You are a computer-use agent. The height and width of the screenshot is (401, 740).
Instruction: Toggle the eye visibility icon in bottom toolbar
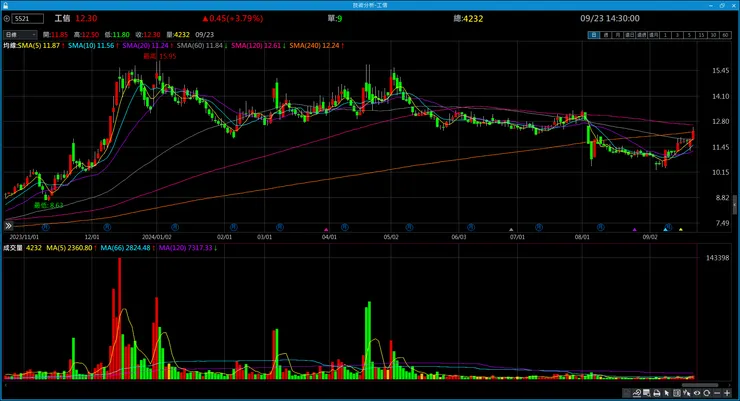pos(697,393)
